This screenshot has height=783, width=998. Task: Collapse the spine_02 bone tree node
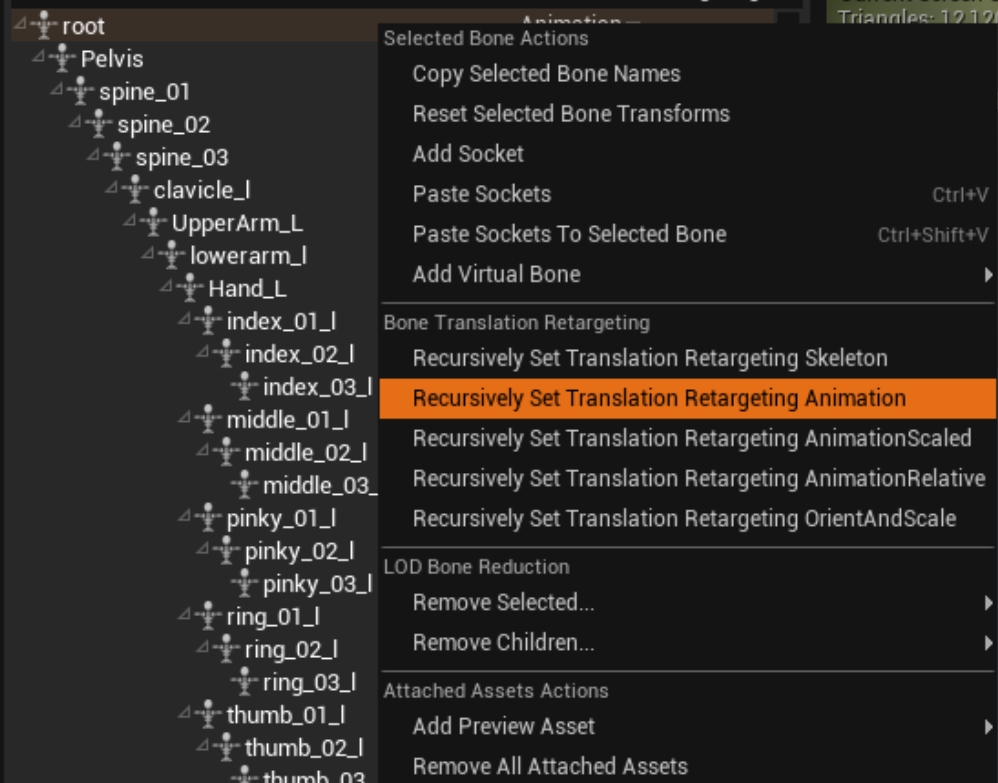click(x=75, y=124)
